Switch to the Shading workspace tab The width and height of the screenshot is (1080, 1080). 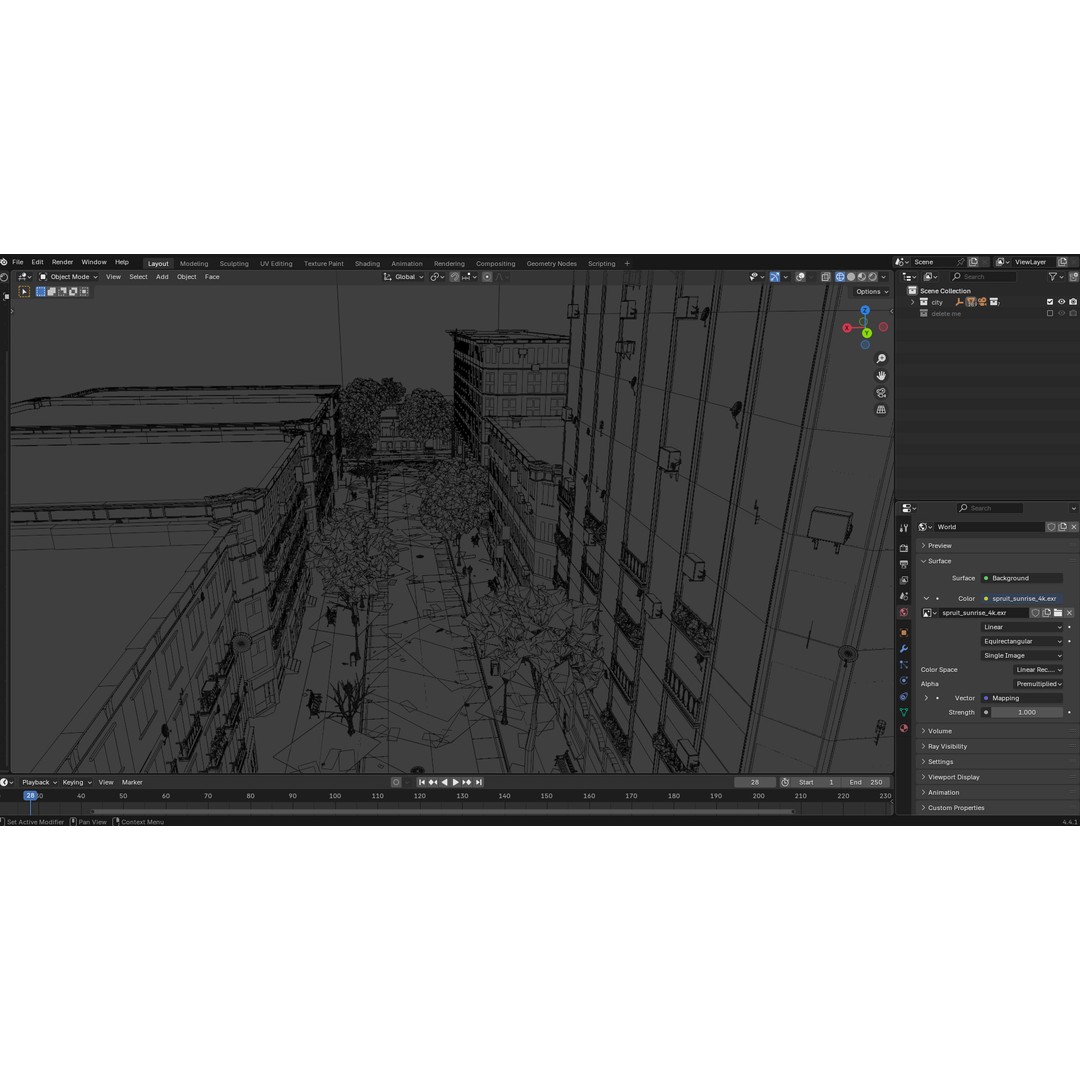coord(367,263)
